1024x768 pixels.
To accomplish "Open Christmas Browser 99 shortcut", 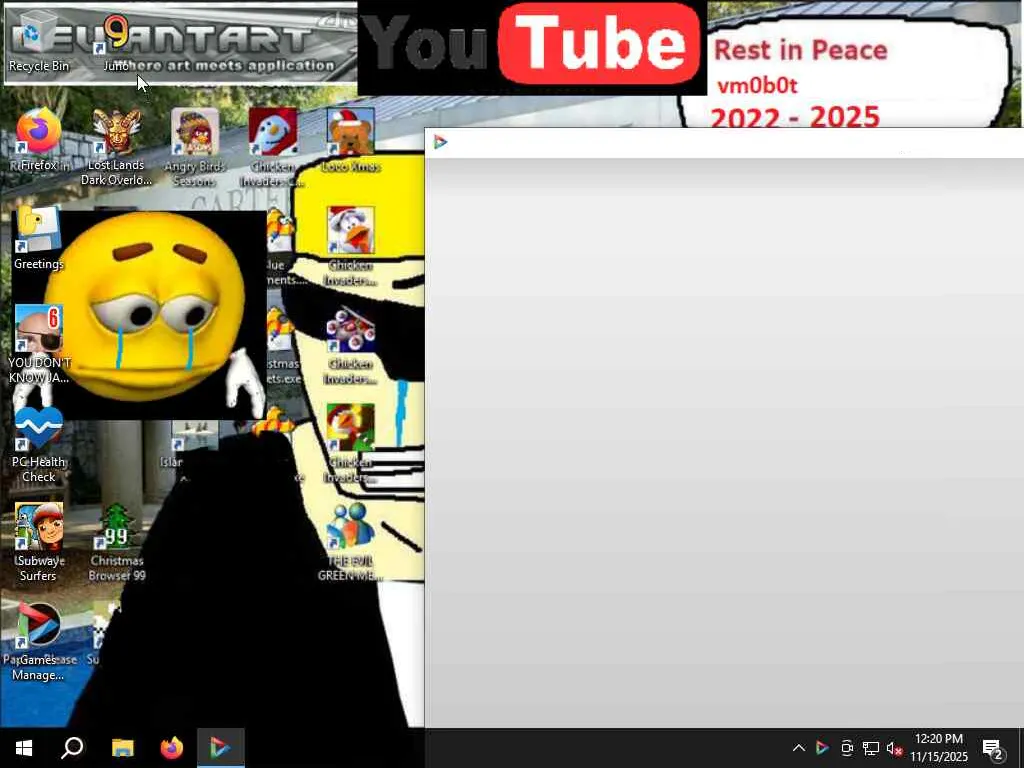I will click(x=117, y=542).
